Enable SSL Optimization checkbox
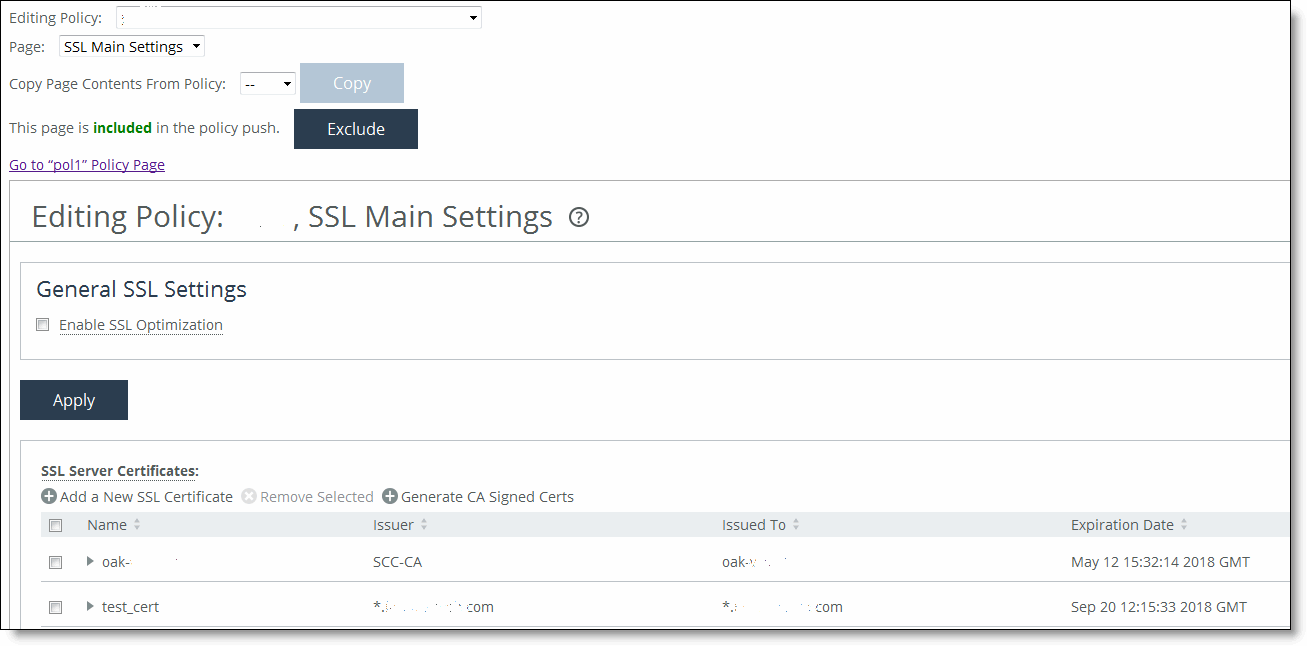The height and width of the screenshot is (646, 1307). [42, 325]
